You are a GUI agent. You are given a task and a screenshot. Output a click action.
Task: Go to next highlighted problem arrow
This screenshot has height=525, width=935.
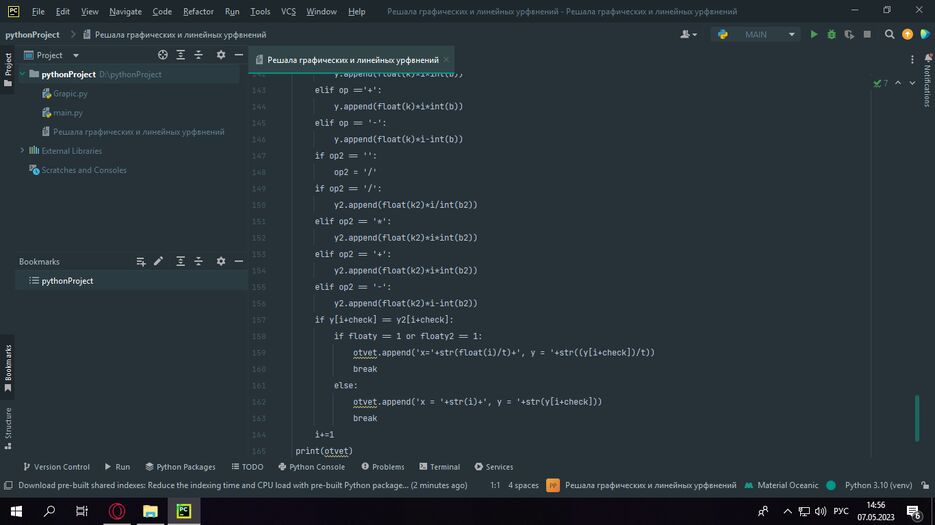coord(912,83)
